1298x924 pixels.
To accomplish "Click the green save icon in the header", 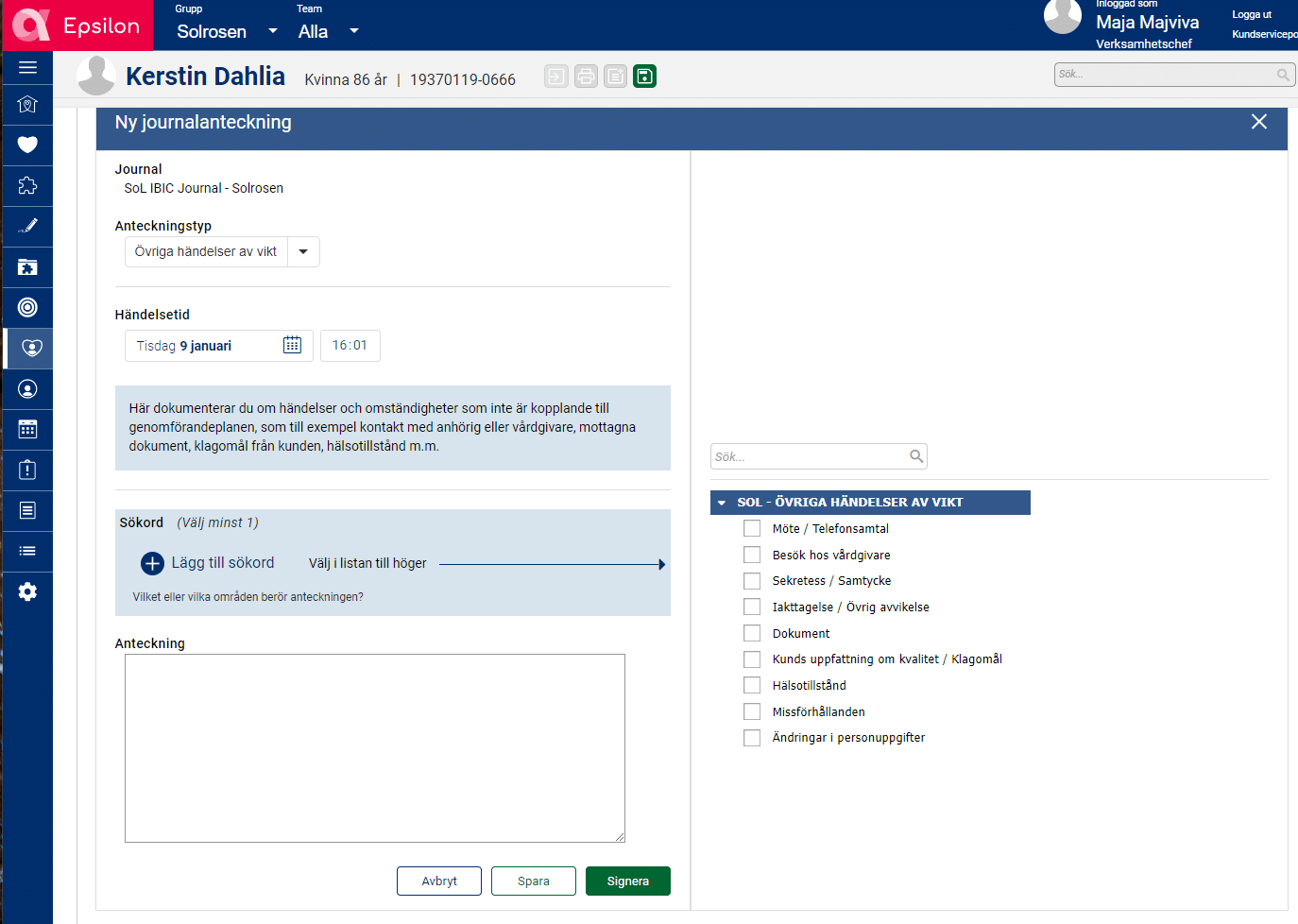I will (644, 77).
